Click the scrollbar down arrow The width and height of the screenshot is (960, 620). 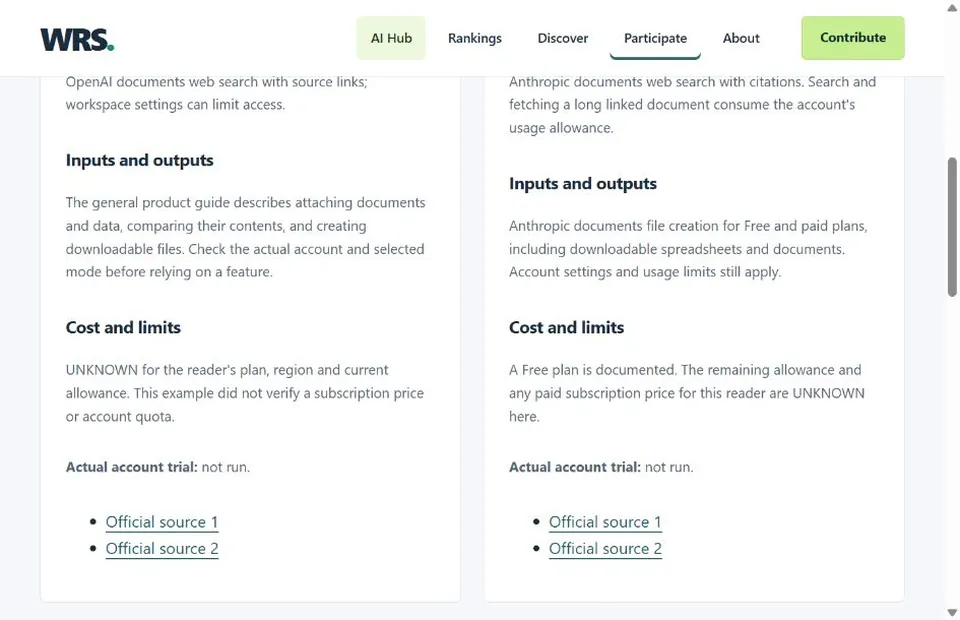952,613
